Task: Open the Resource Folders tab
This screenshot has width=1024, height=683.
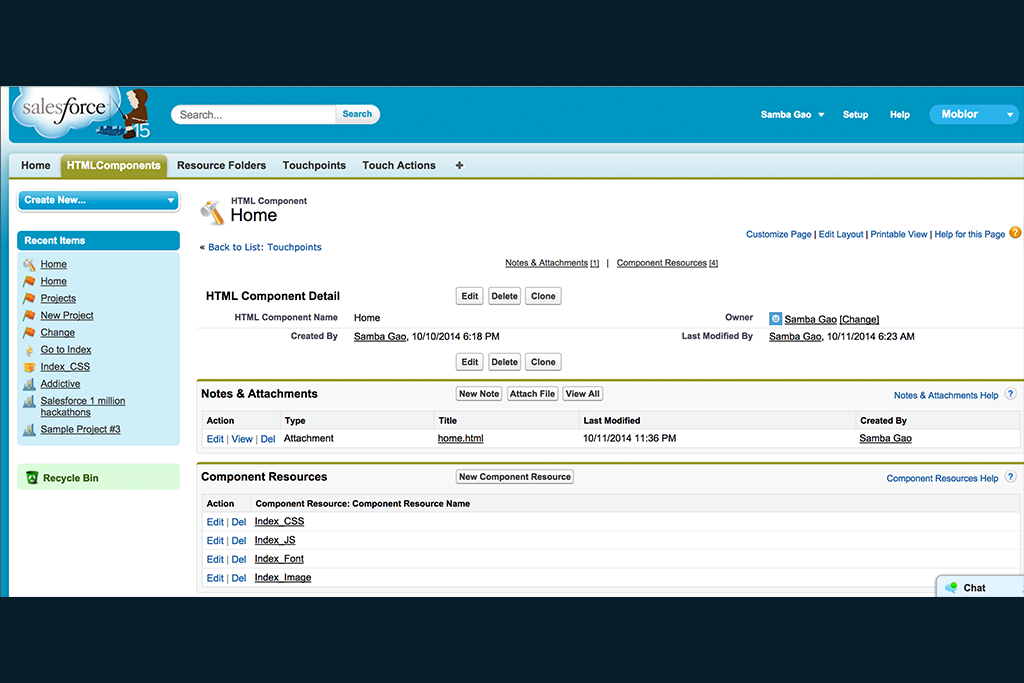Action: (x=221, y=166)
